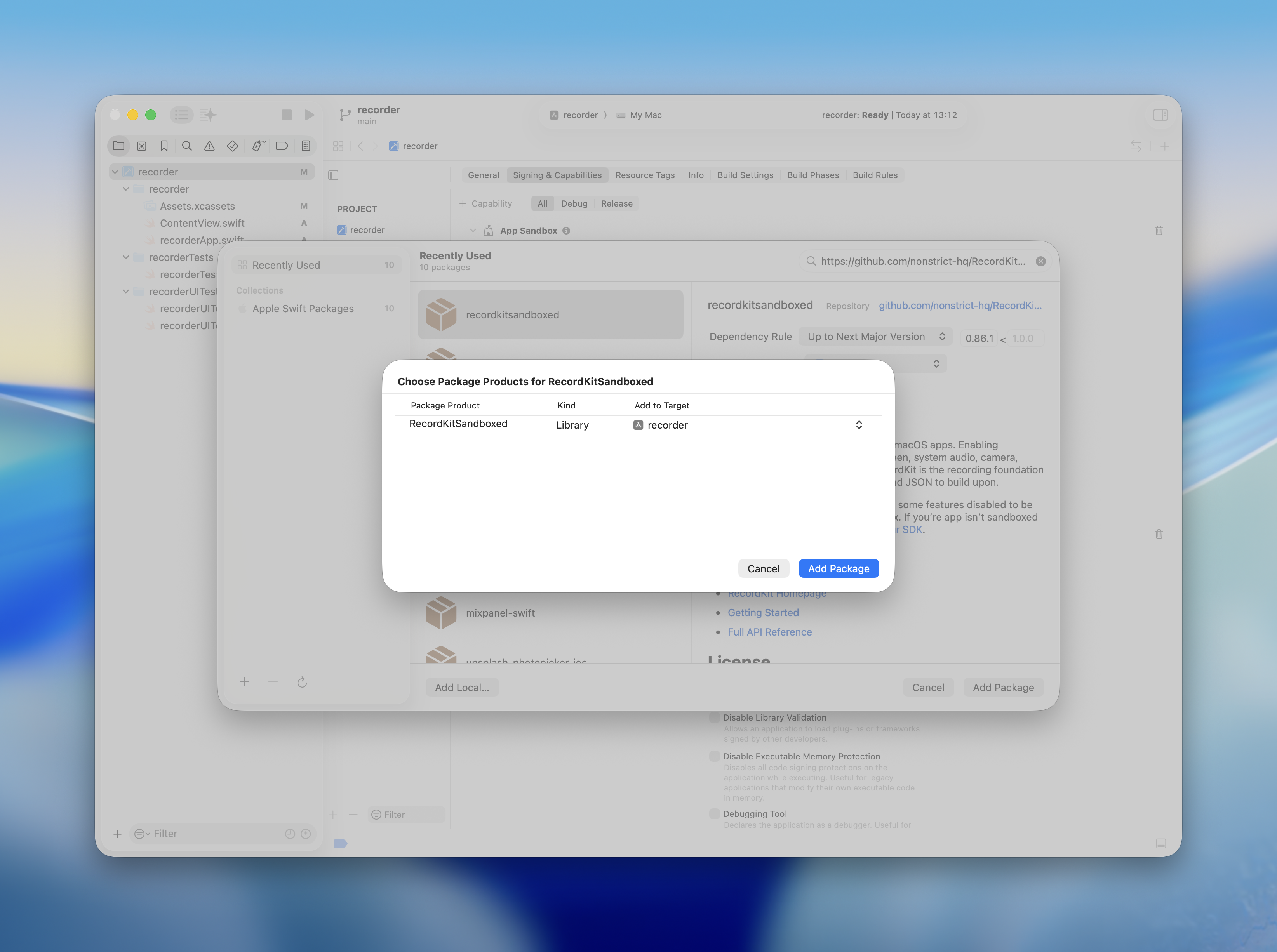Add a package collection with plus

tap(244, 682)
